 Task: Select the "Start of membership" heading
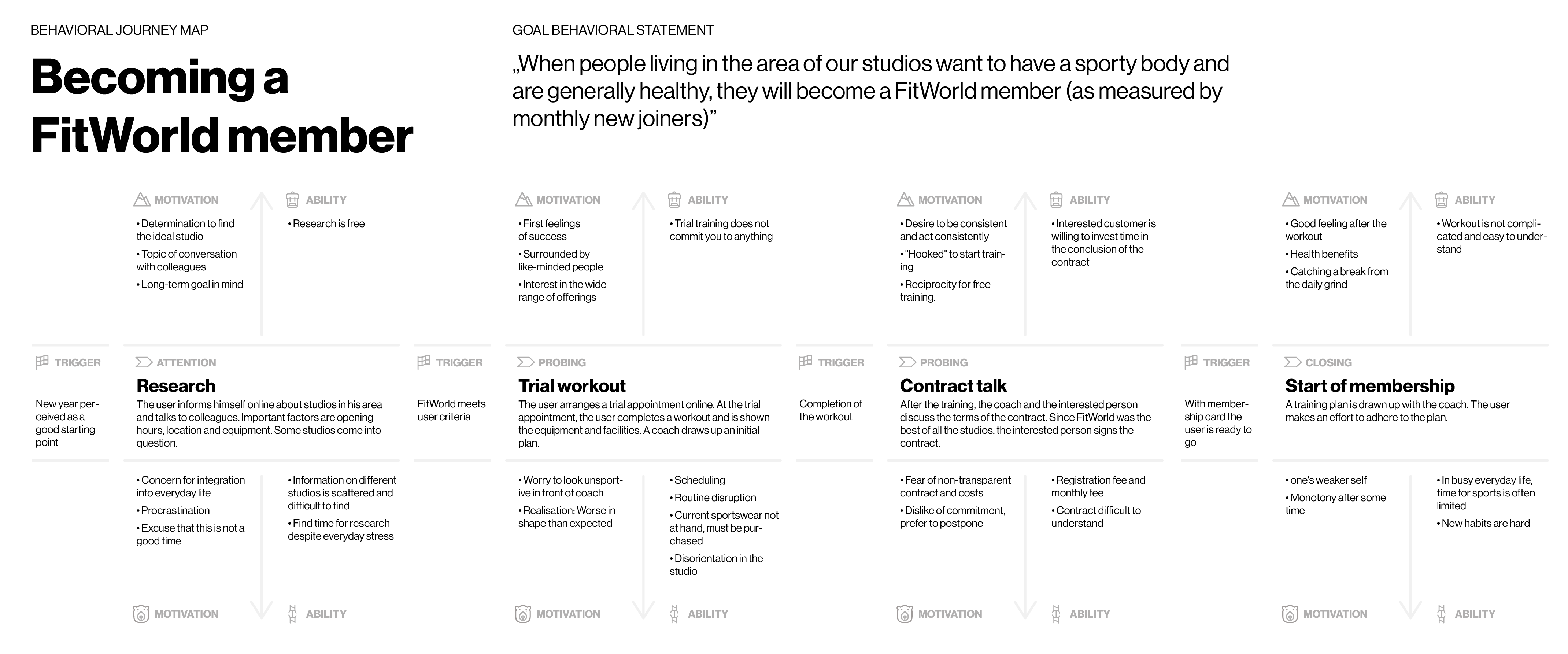pos(1369,385)
